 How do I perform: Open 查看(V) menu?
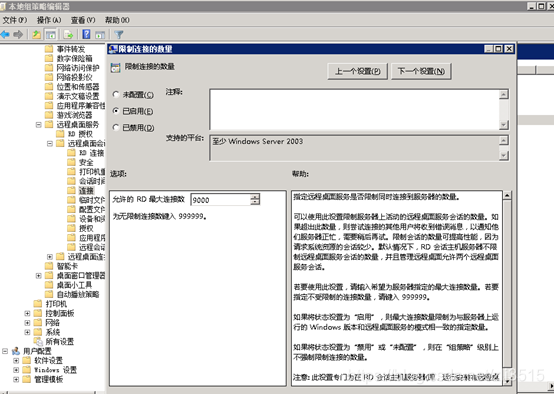tap(83, 20)
